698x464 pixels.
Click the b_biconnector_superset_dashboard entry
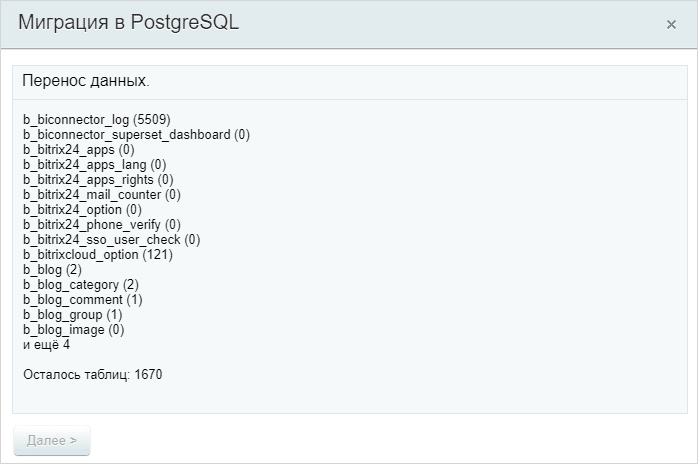(136, 134)
